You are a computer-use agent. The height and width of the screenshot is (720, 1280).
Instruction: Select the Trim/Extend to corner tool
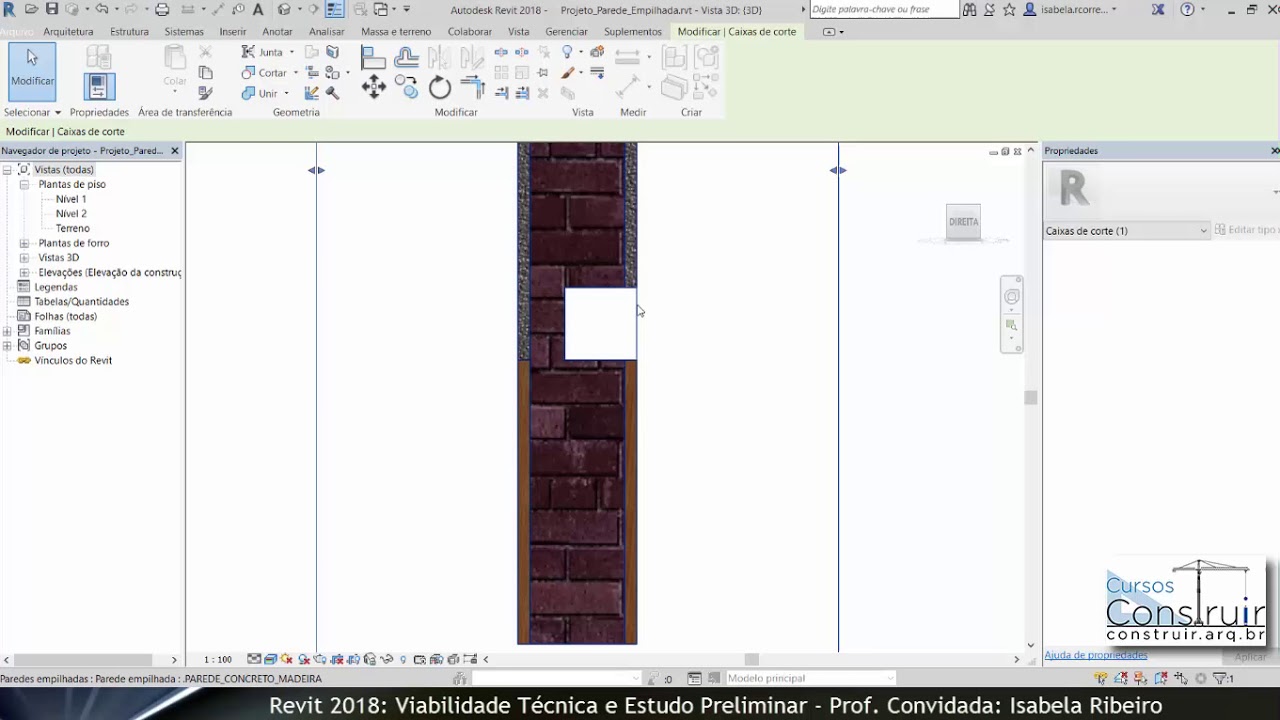click(472, 87)
